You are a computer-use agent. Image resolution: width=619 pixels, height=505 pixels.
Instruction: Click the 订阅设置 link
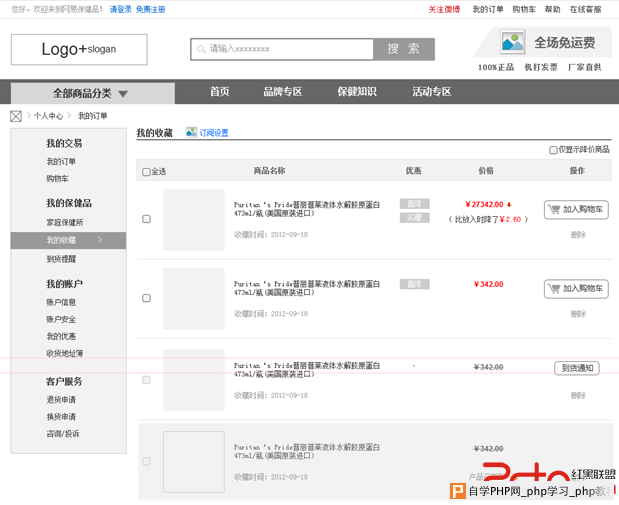coord(214,133)
